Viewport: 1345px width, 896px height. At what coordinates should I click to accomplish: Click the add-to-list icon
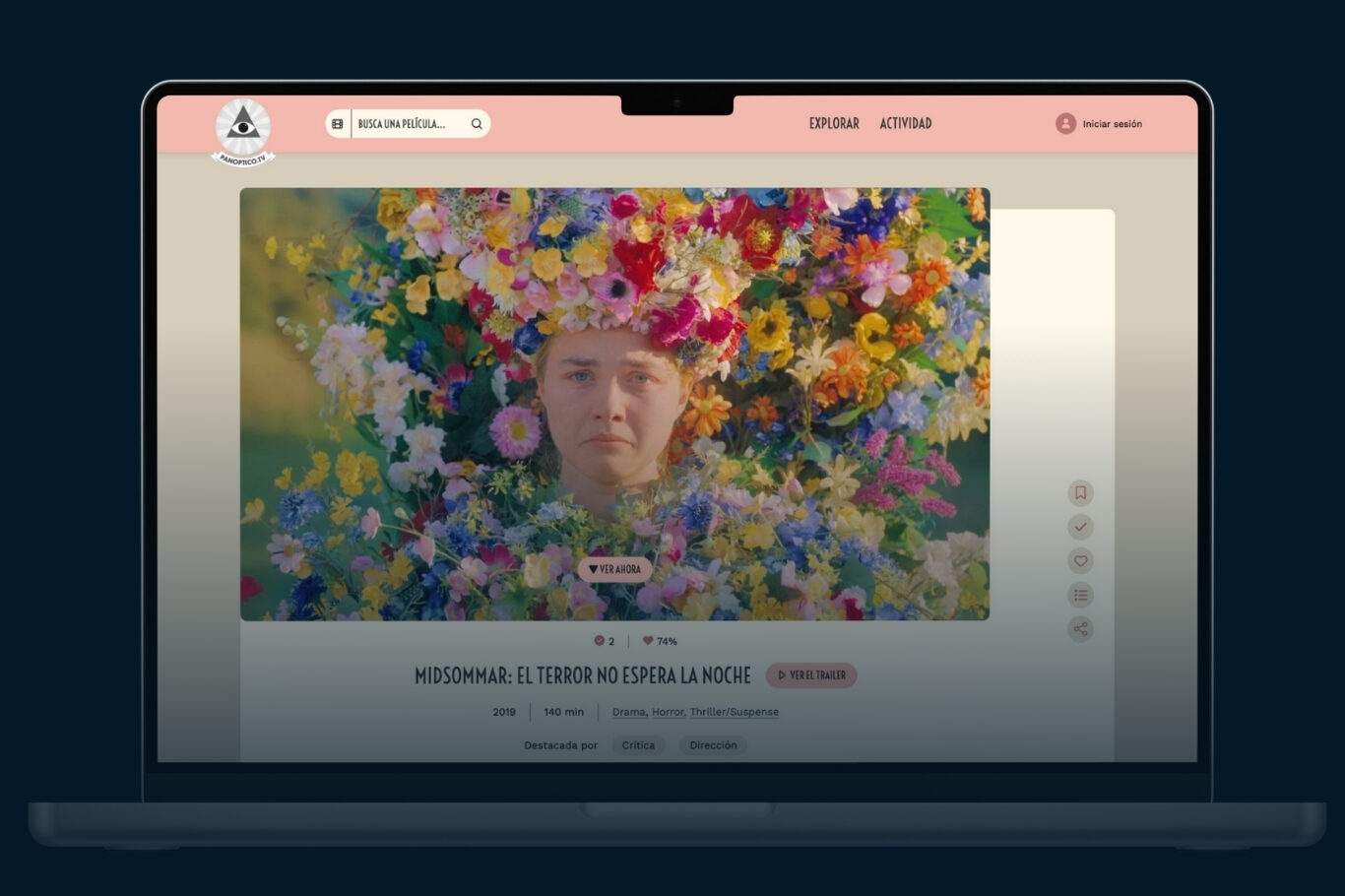pyautogui.click(x=1080, y=595)
